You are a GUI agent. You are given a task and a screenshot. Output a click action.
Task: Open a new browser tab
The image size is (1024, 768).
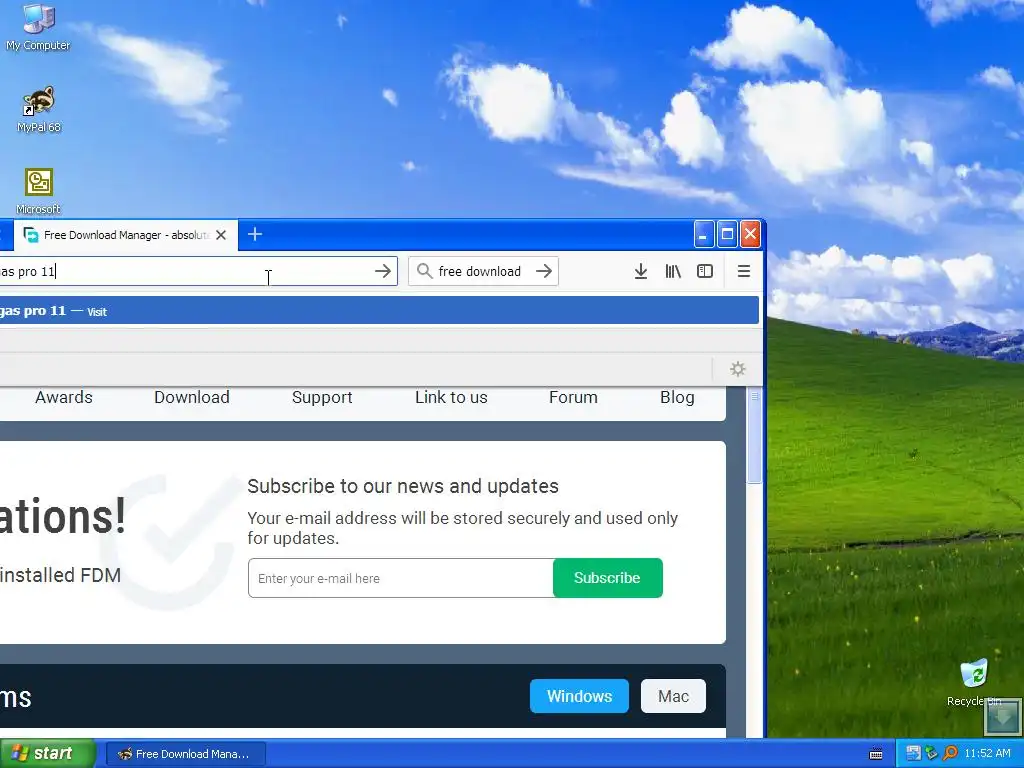point(255,234)
